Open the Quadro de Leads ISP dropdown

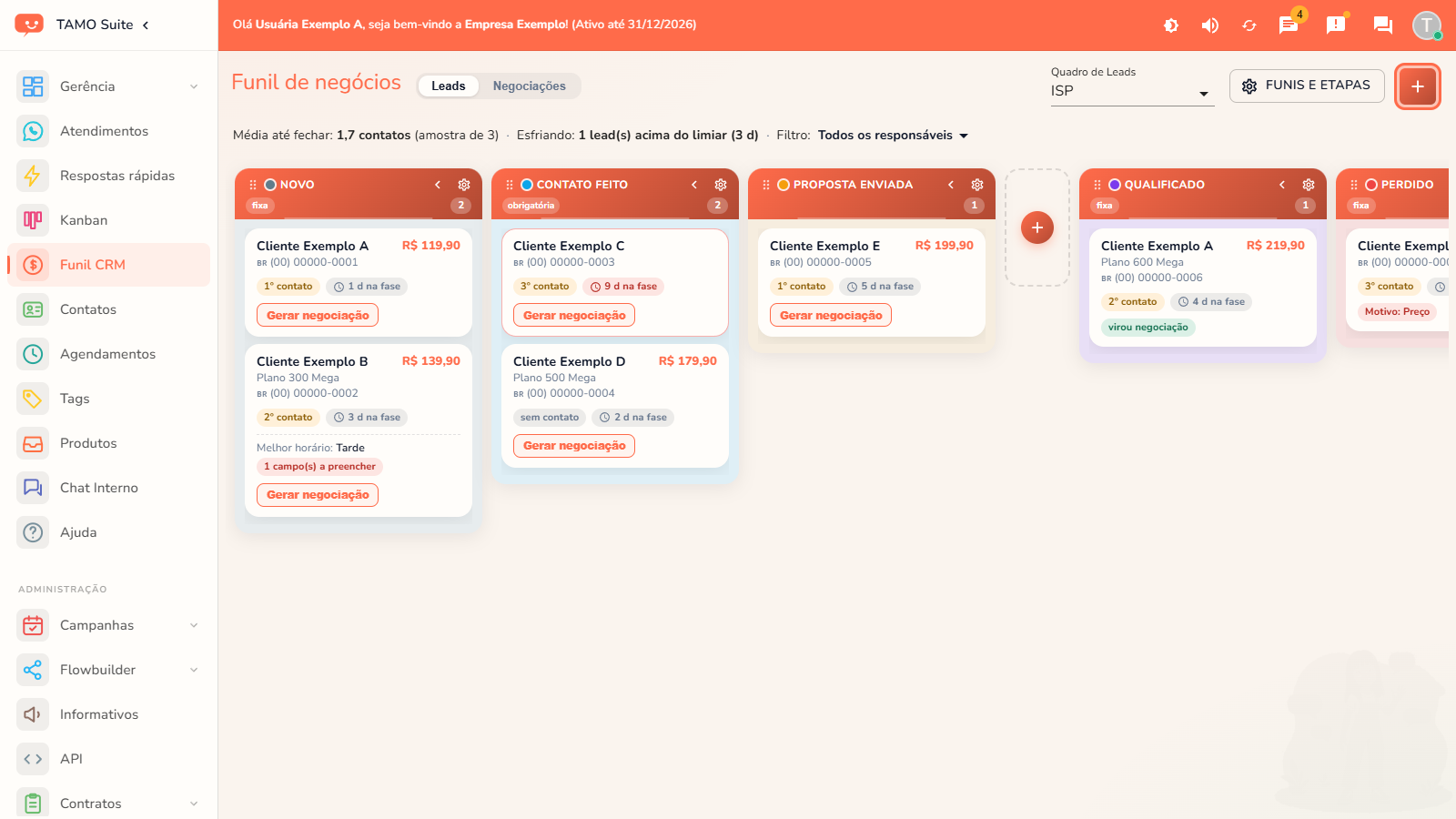pos(1132,91)
